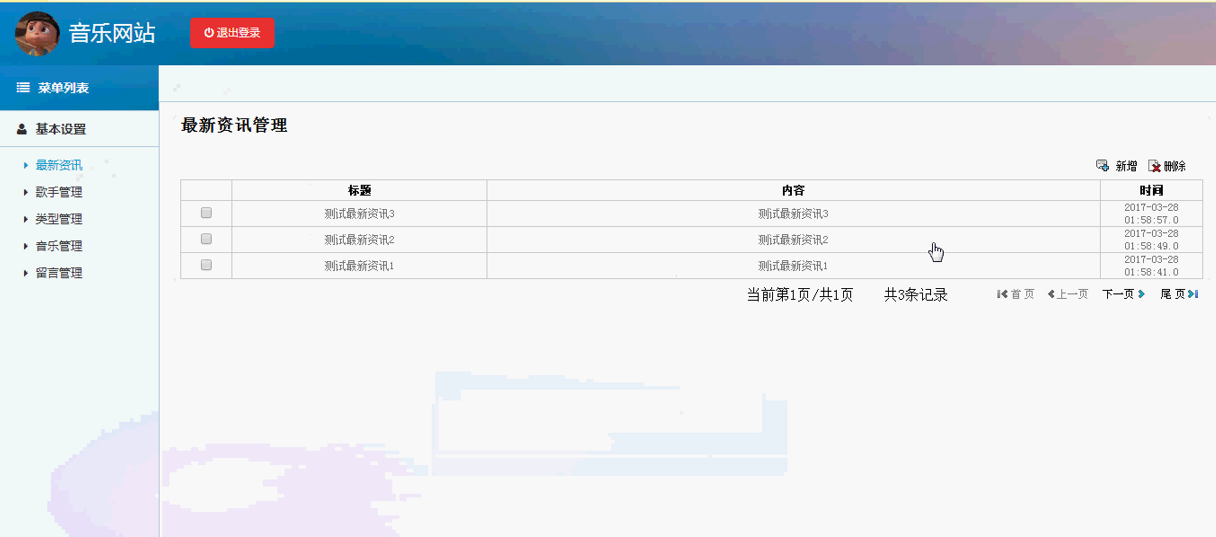The image size is (1216, 537).
Task: Check the box for 测试最新资讯1 row
Action: click(206, 265)
